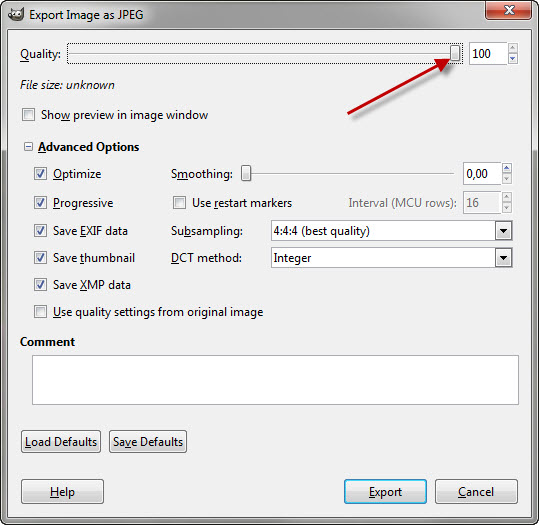Collapse the Advanced Options section

coord(28,147)
